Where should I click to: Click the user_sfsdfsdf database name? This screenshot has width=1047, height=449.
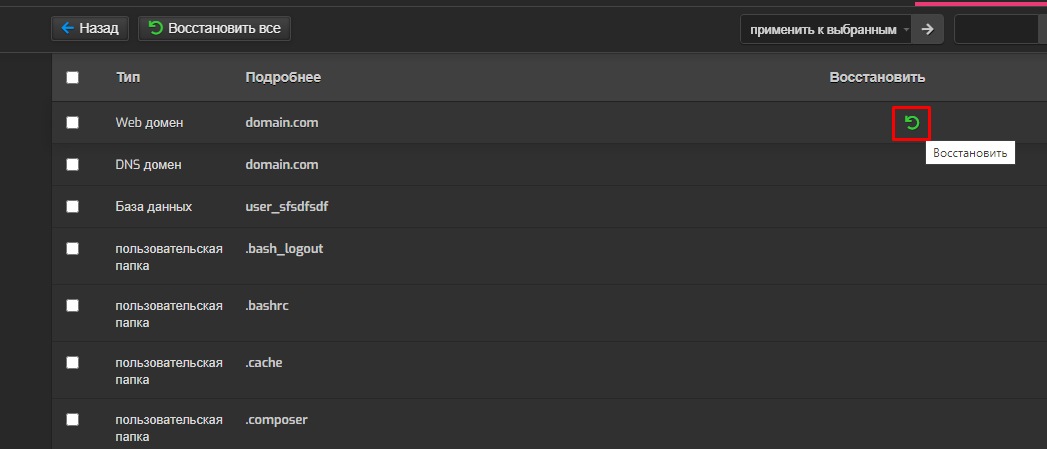pos(287,207)
